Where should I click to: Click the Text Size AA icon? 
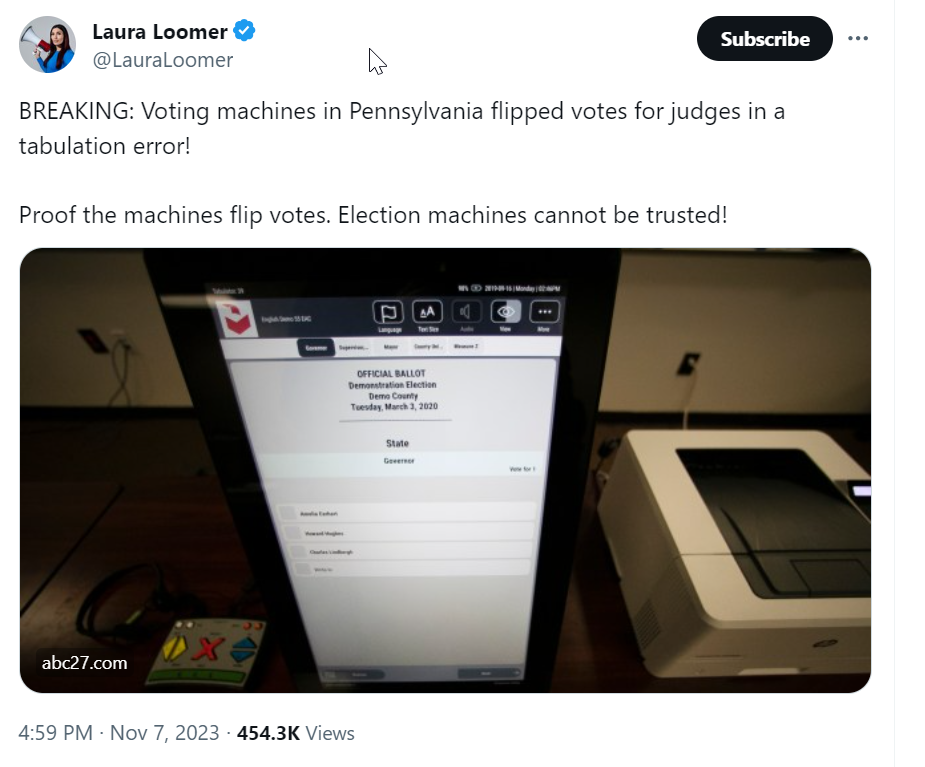(x=427, y=312)
